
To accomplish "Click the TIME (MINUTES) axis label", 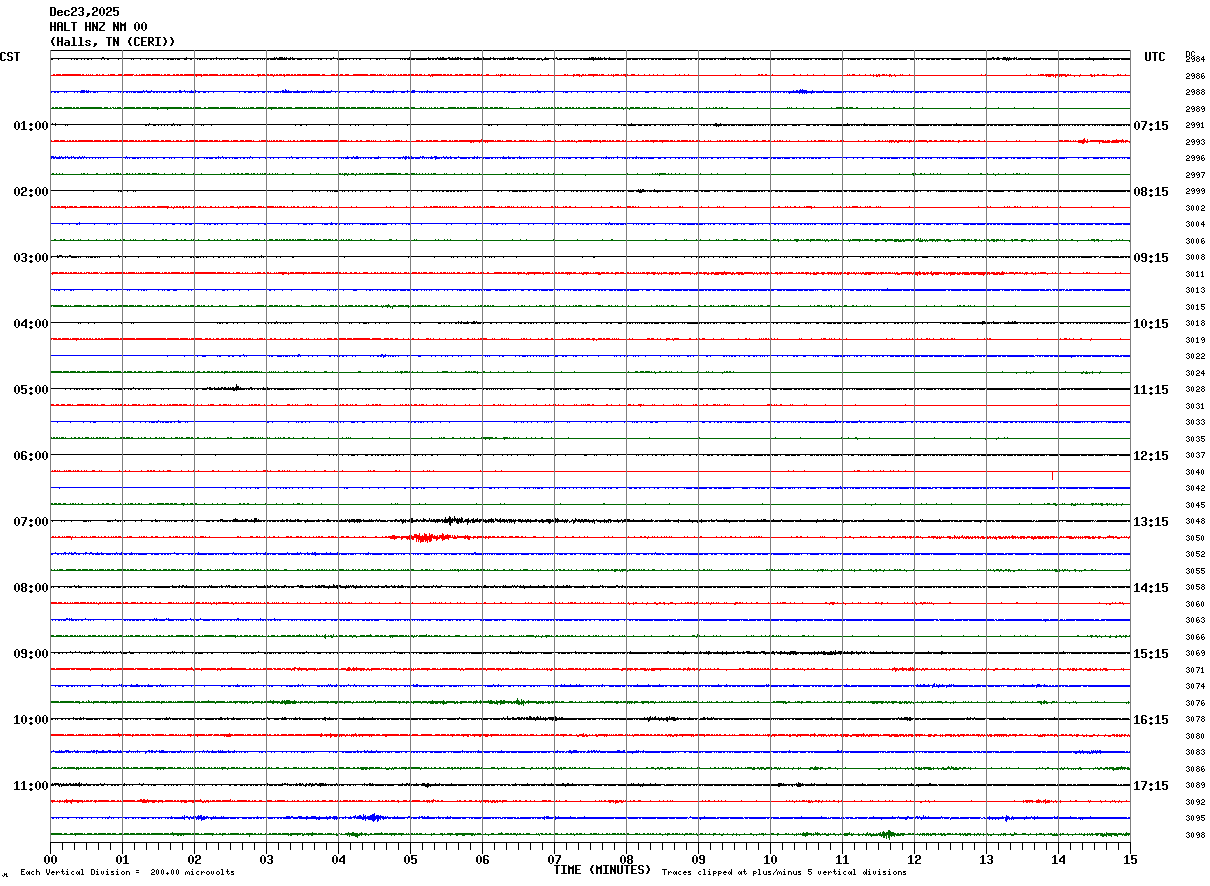I will (602, 870).
